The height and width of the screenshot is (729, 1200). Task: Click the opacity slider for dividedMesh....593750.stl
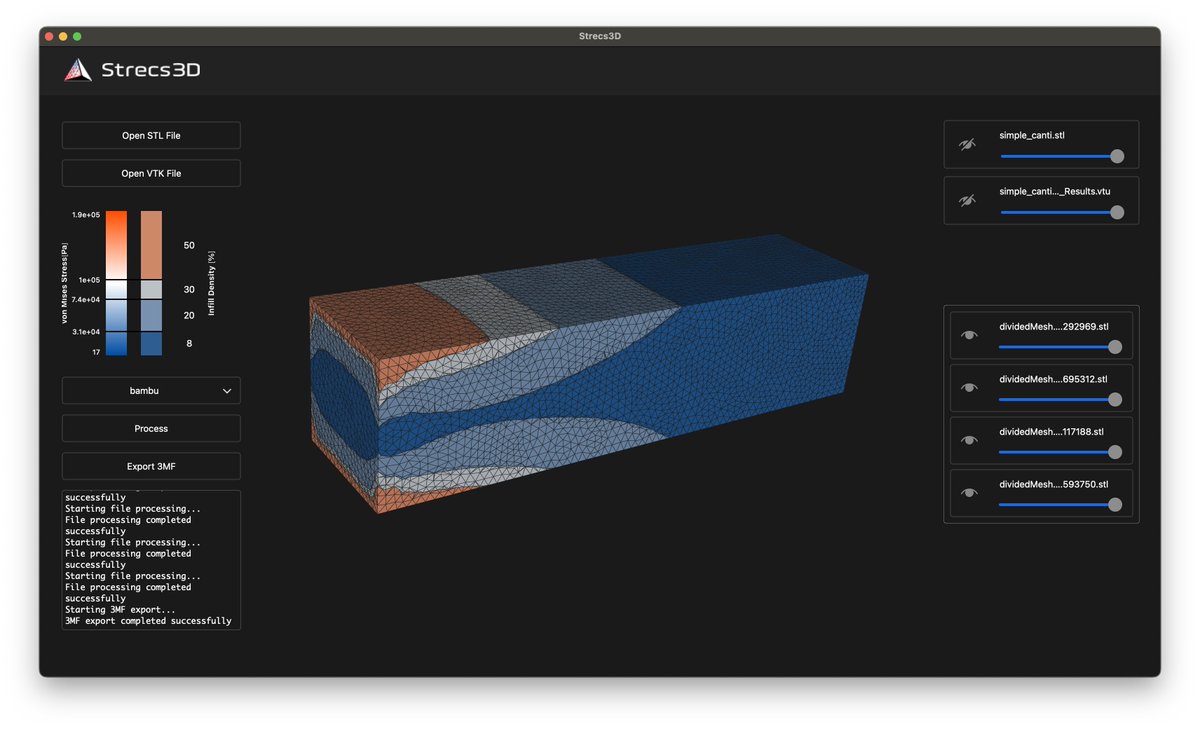pyautogui.click(x=1055, y=505)
